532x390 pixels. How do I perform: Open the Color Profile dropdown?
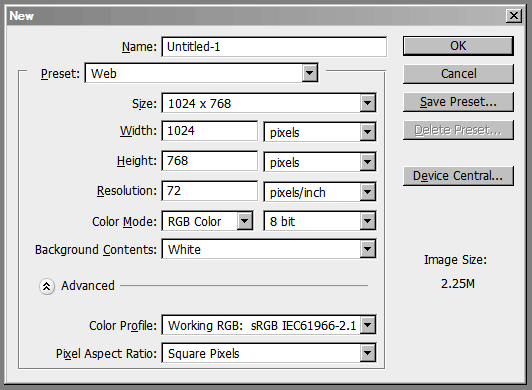tap(269, 325)
